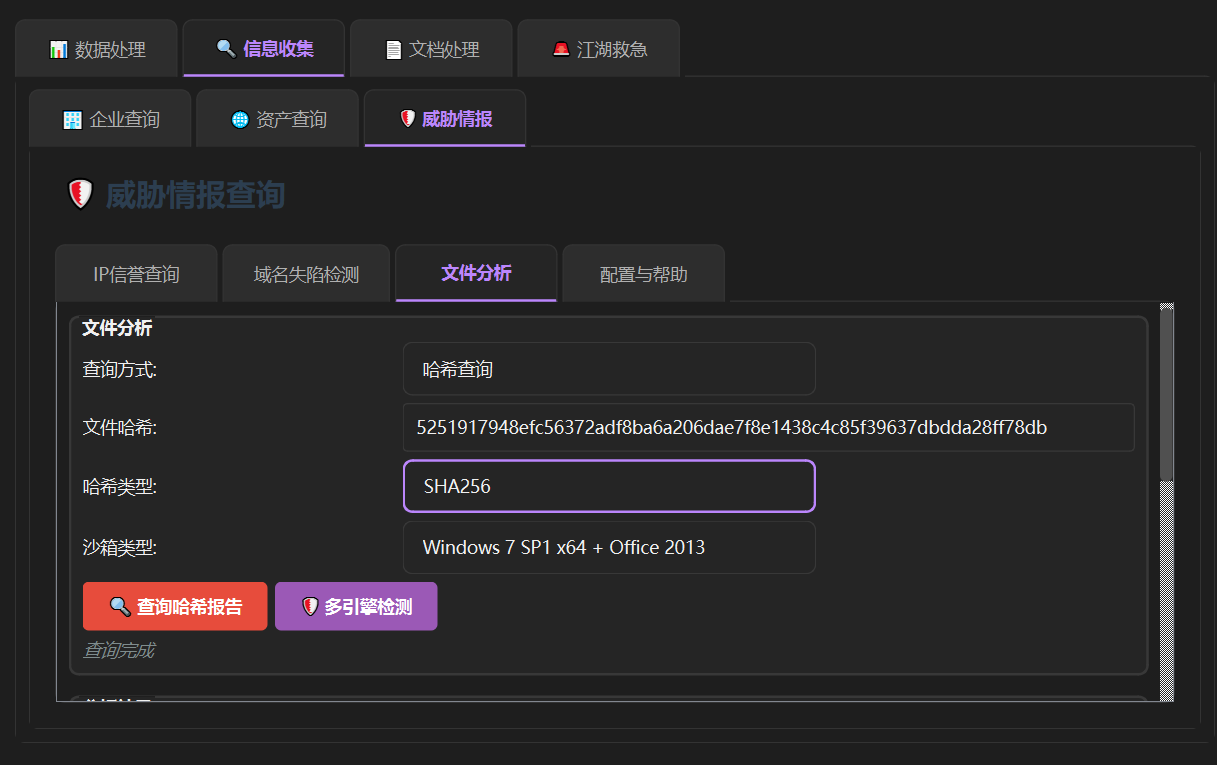The width and height of the screenshot is (1217, 765).
Task: Switch to the IP信誉查询 tab
Action: pyautogui.click(x=136, y=274)
